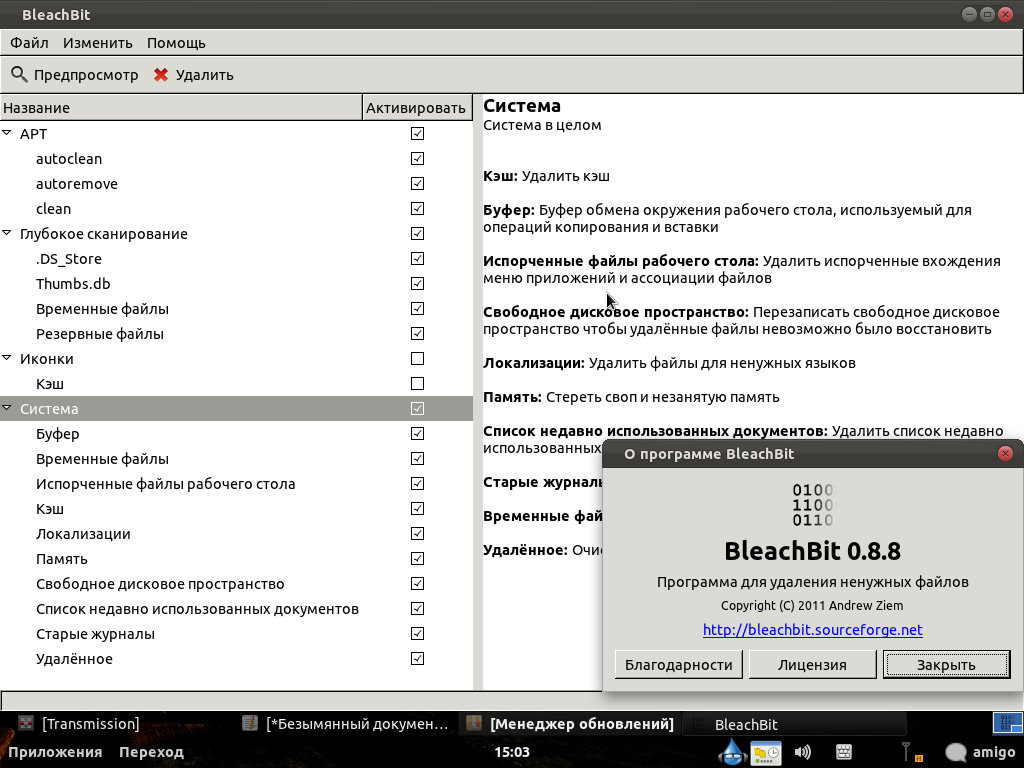This screenshot has height=768, width=1024.
Task: Open the Приложения panel menu
Action: [56, 752]
